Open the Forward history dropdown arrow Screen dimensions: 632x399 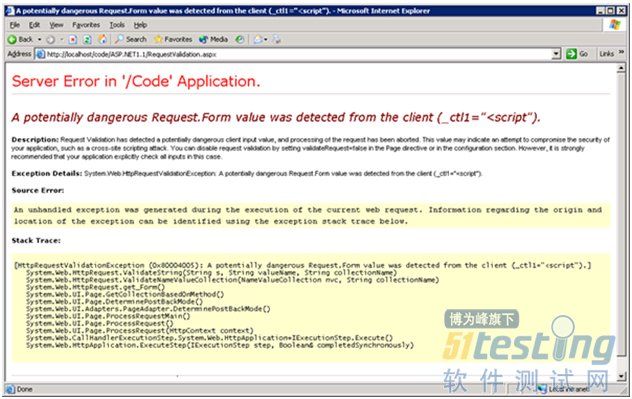coord(62,39)
